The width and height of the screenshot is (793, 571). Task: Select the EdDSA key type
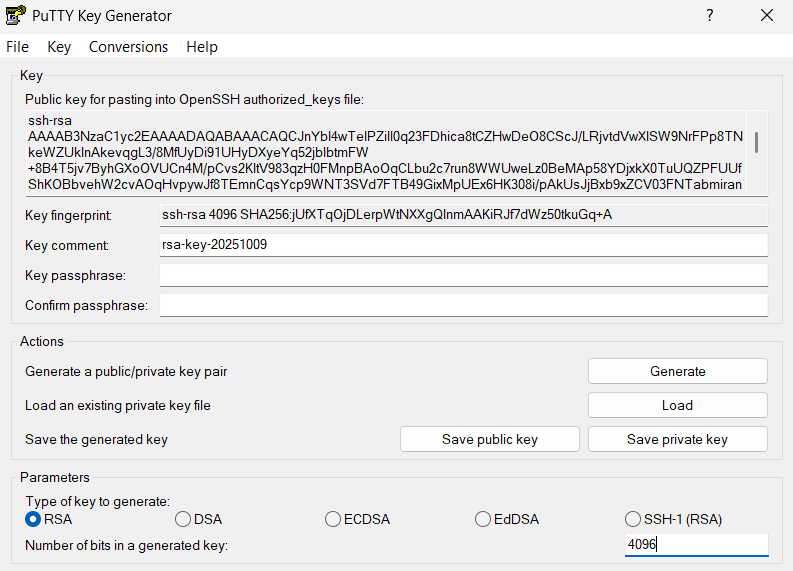(x=507, y=519)
